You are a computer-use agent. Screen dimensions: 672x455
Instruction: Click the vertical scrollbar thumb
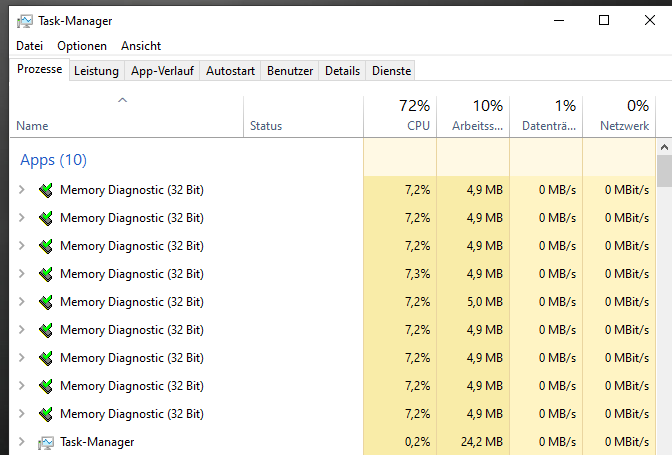pyautogui.click(x=664, y=171)
